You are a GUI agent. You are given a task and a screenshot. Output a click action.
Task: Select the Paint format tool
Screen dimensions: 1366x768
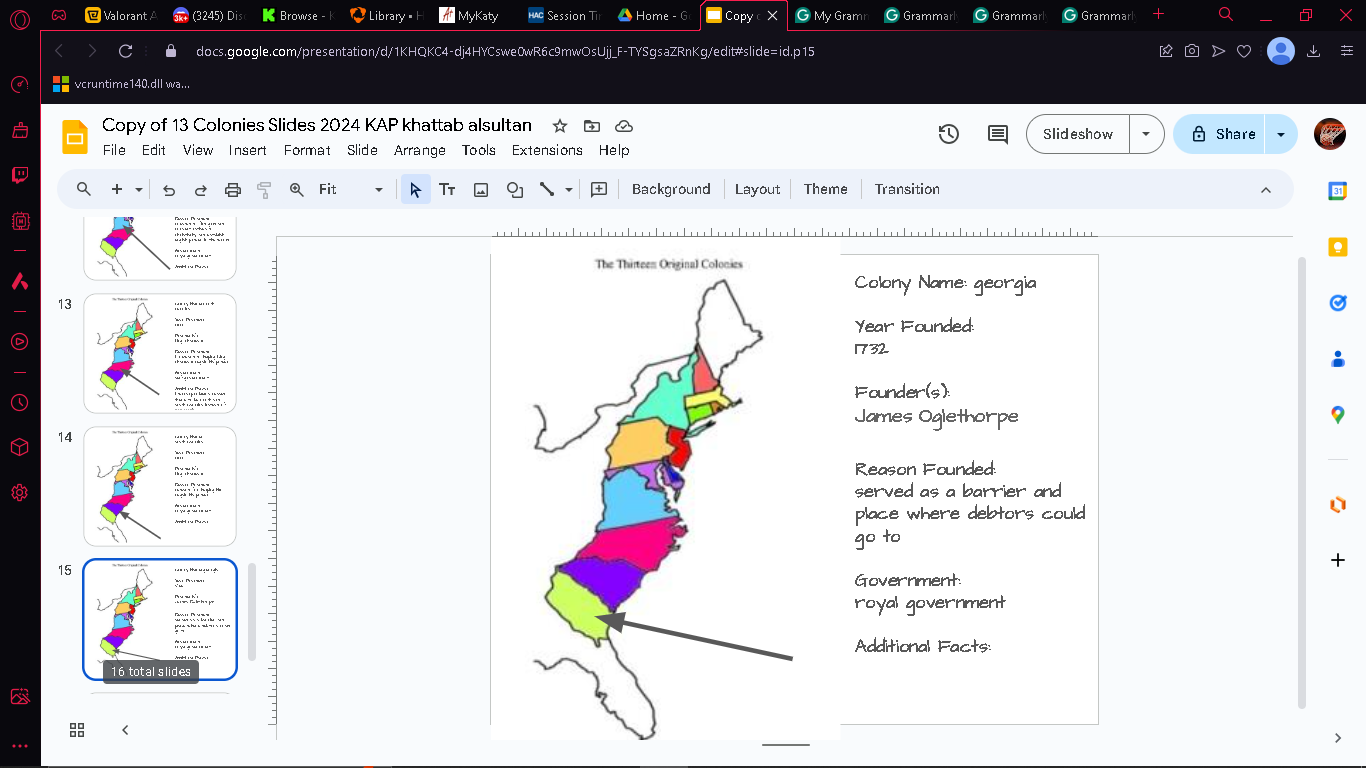(265, 189)
